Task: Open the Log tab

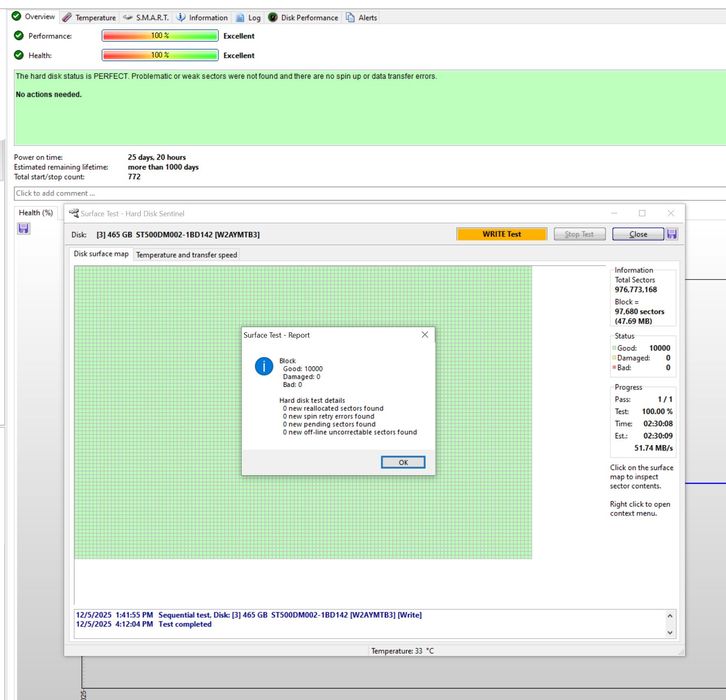Action: pyautogui.click(x=248, y=18)
